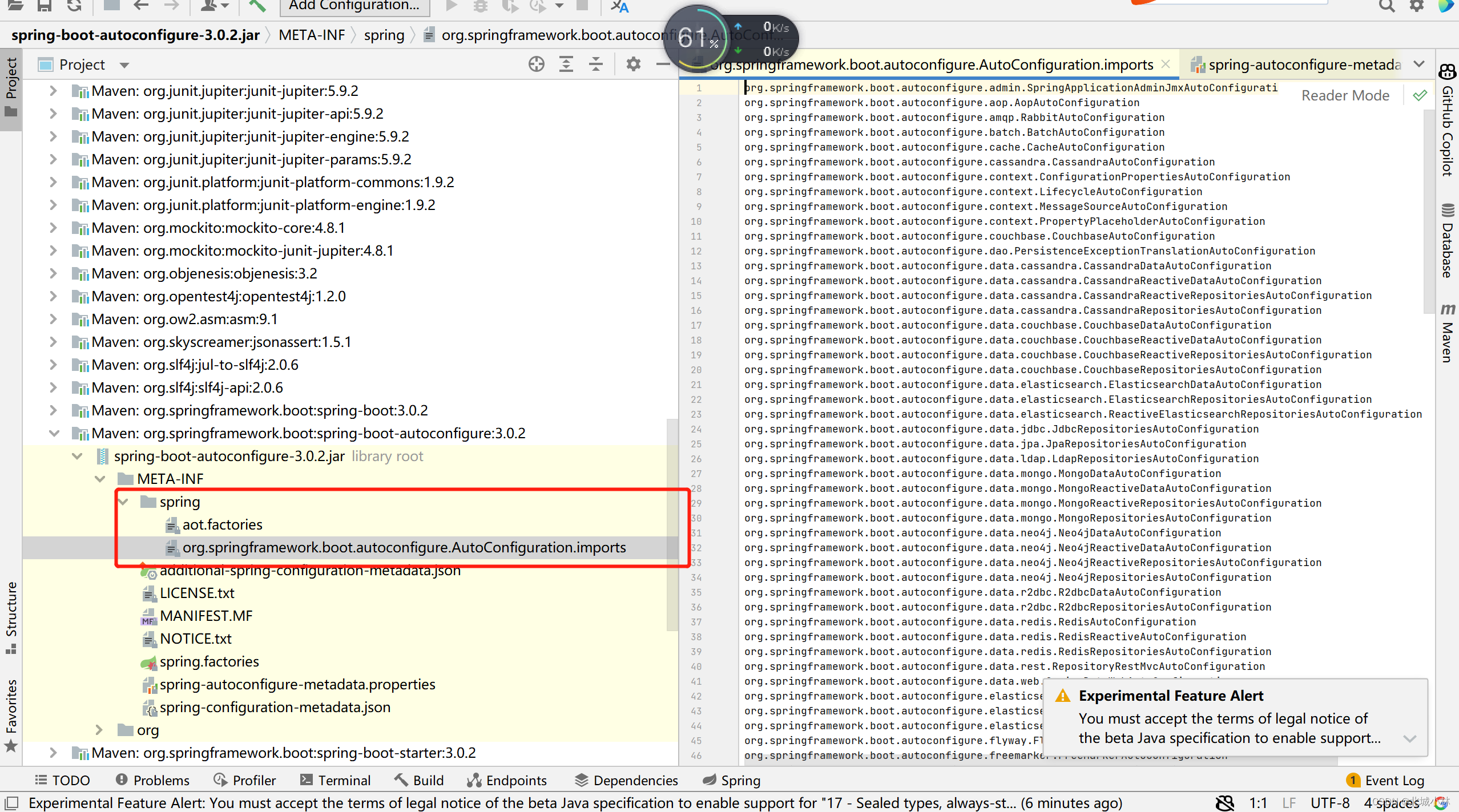The image size is (1459, 812).
Task: Click the Synchronize reload icon
Action: pyautogui.click(x=74, y=6)
